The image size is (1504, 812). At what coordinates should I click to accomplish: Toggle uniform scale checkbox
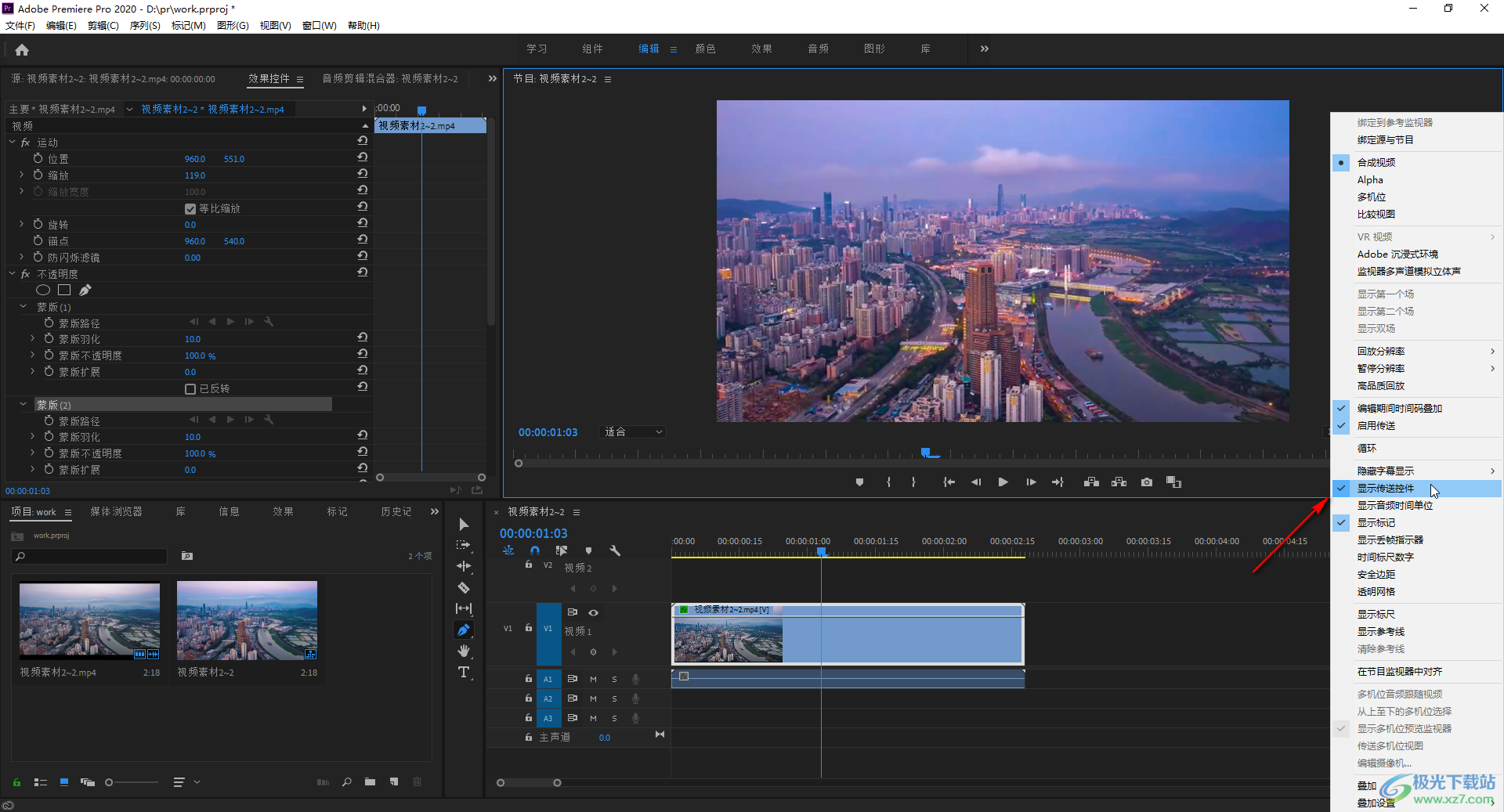[190, 208]
